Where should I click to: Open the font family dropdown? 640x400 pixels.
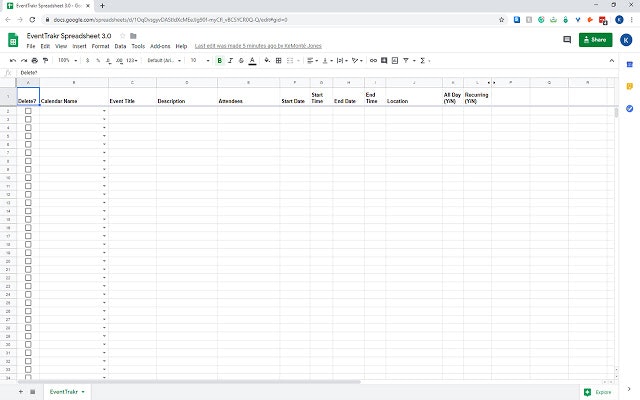pos(164,60)
